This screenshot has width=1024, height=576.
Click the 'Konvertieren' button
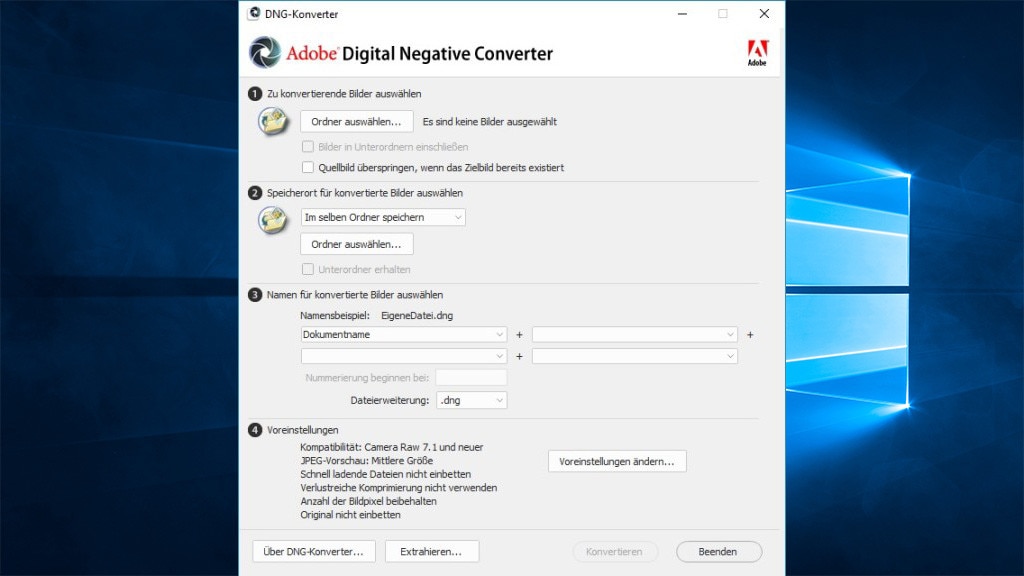615,551
